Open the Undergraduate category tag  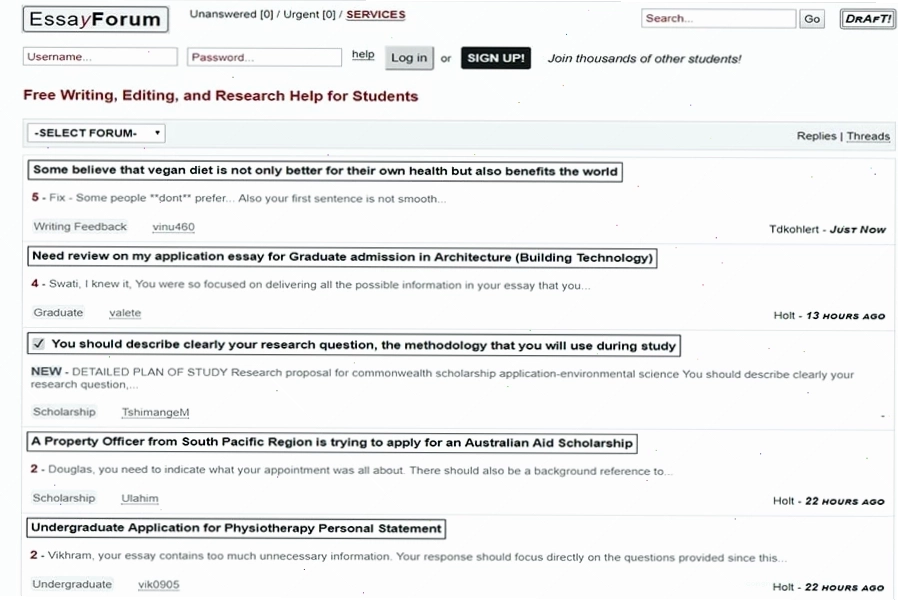[72, 585]
